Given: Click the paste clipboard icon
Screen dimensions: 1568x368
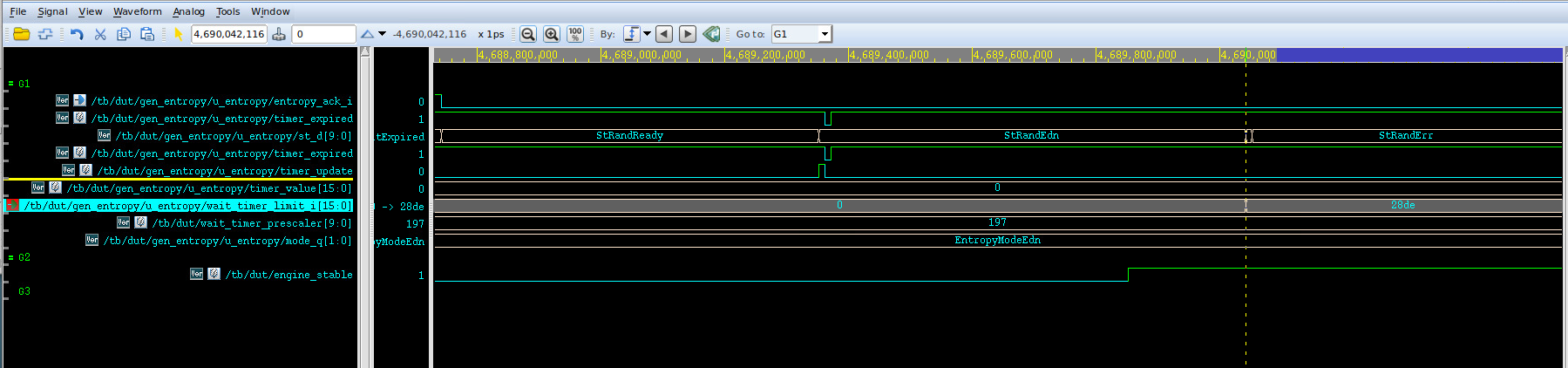Looking at the screenshot, I should pos(147,34).
